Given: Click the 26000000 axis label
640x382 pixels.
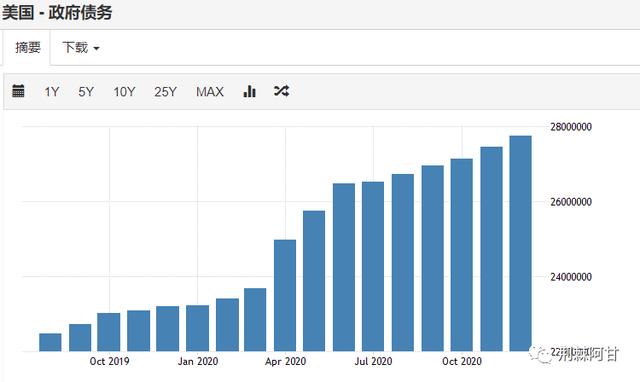Looking at the screenshot, I should (x=571, y=202).
